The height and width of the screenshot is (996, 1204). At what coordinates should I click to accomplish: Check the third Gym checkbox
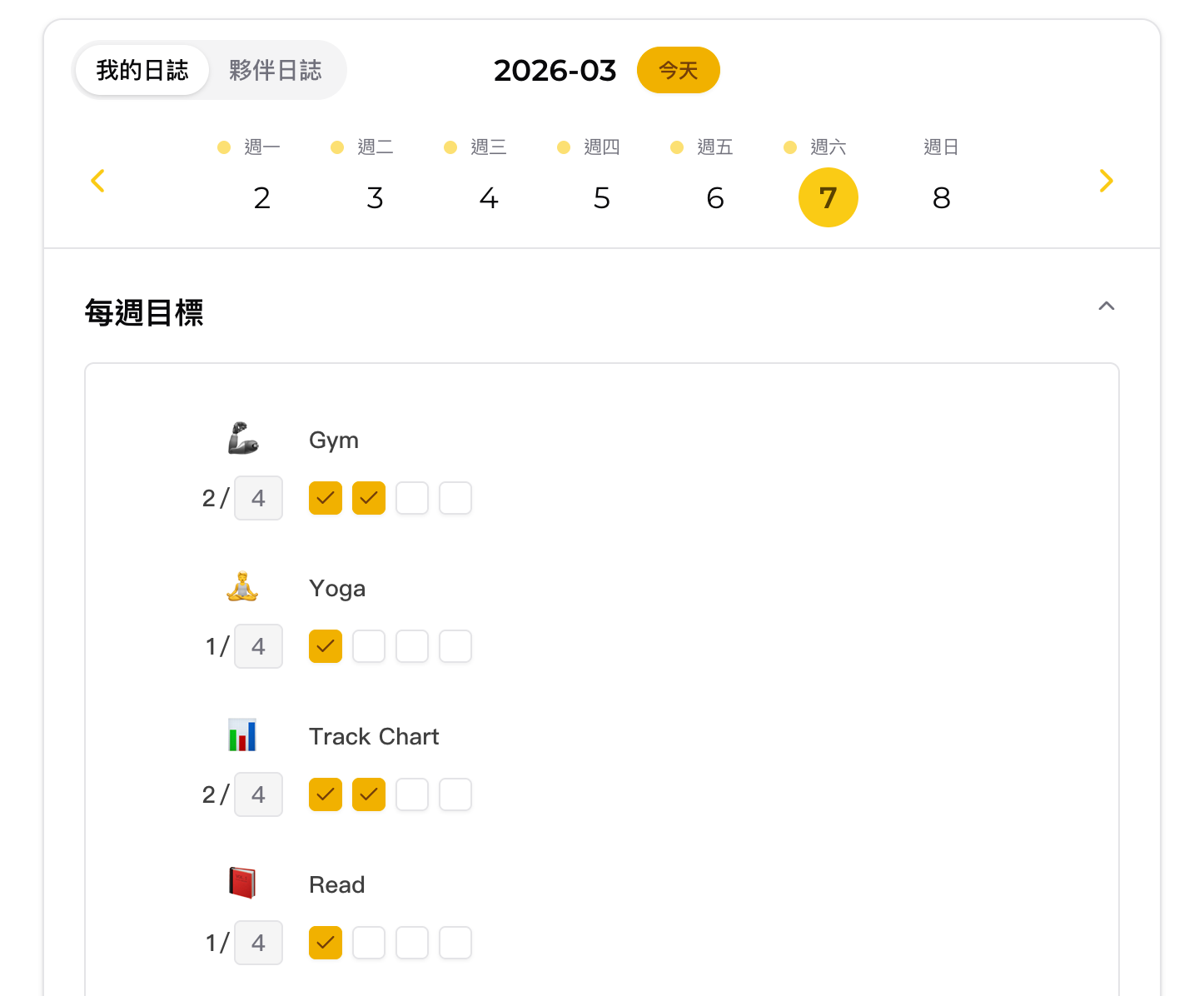[x=412, y=498]
